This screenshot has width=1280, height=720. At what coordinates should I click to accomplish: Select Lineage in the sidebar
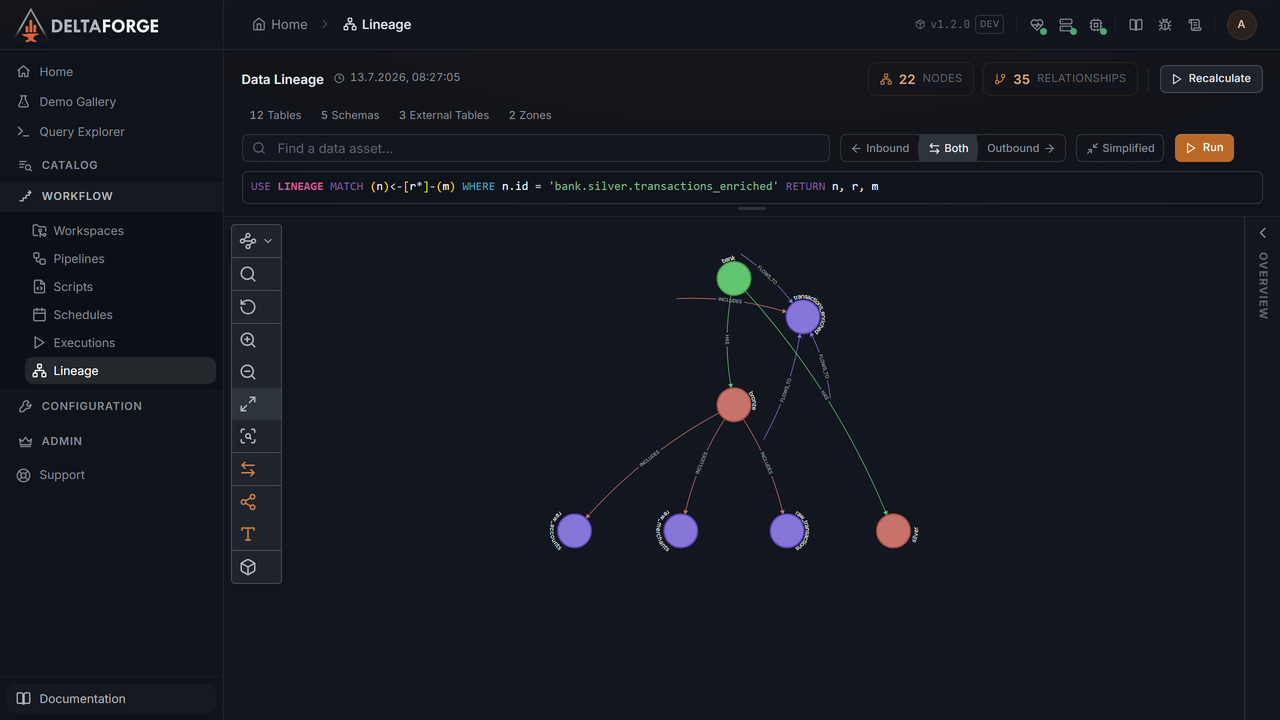(x=120, y=371)
